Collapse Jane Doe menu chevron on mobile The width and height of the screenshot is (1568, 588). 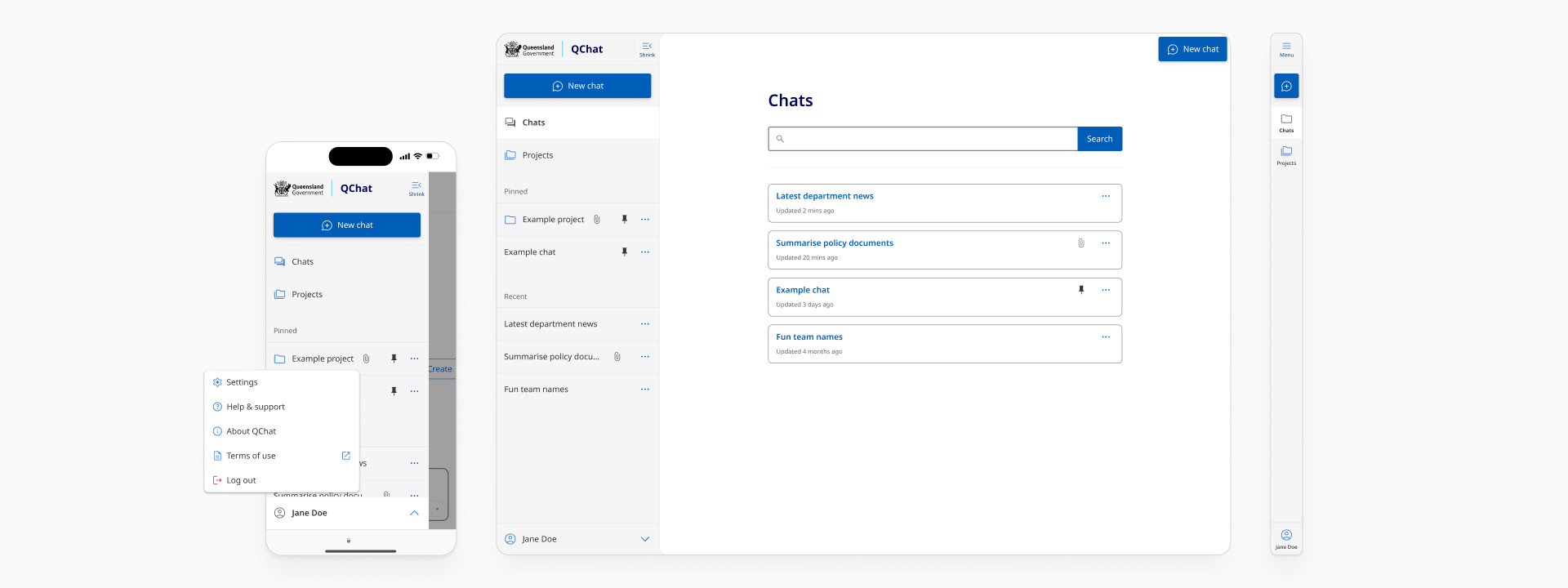(414, 513)
